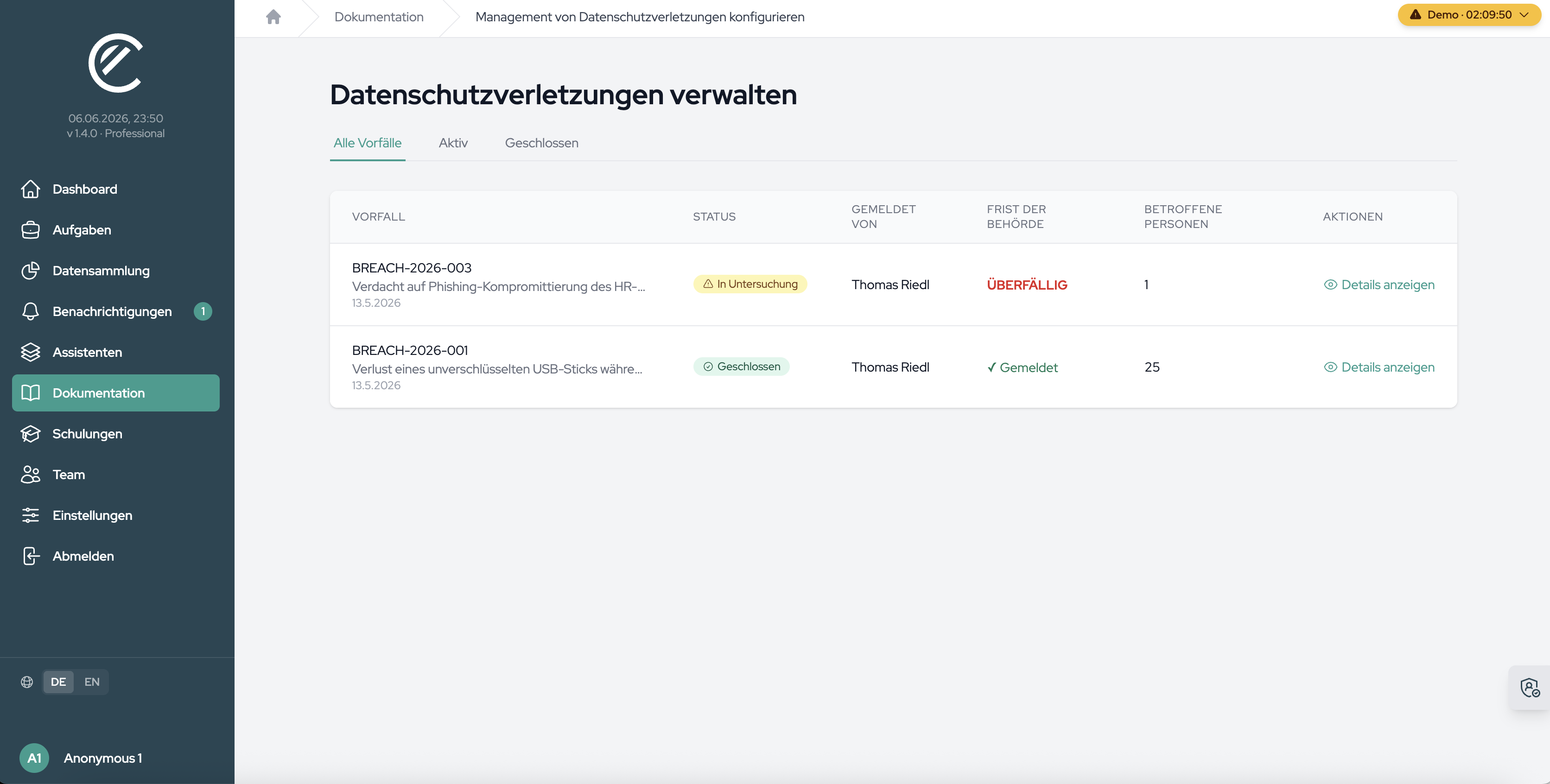Click the Demo warning triangle icon
Screen dimensions: 1550x784
point(1415,14)
